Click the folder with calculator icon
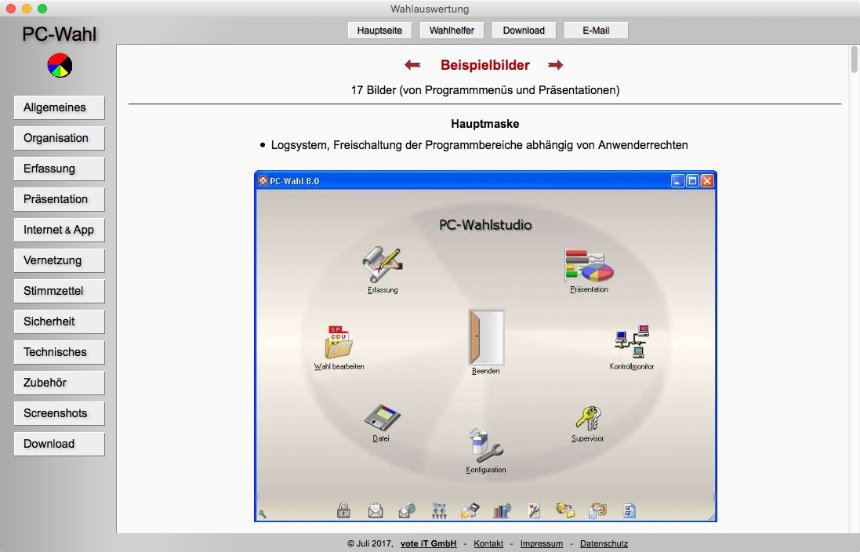The height and width of the screenshot is (552, 860). 470,511
